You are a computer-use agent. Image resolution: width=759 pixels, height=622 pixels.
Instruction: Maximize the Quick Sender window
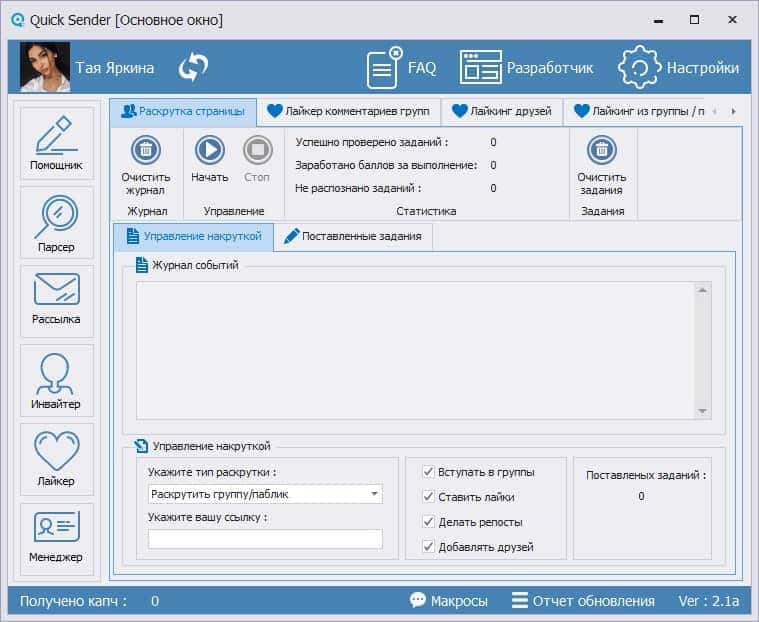pos(694,20)
